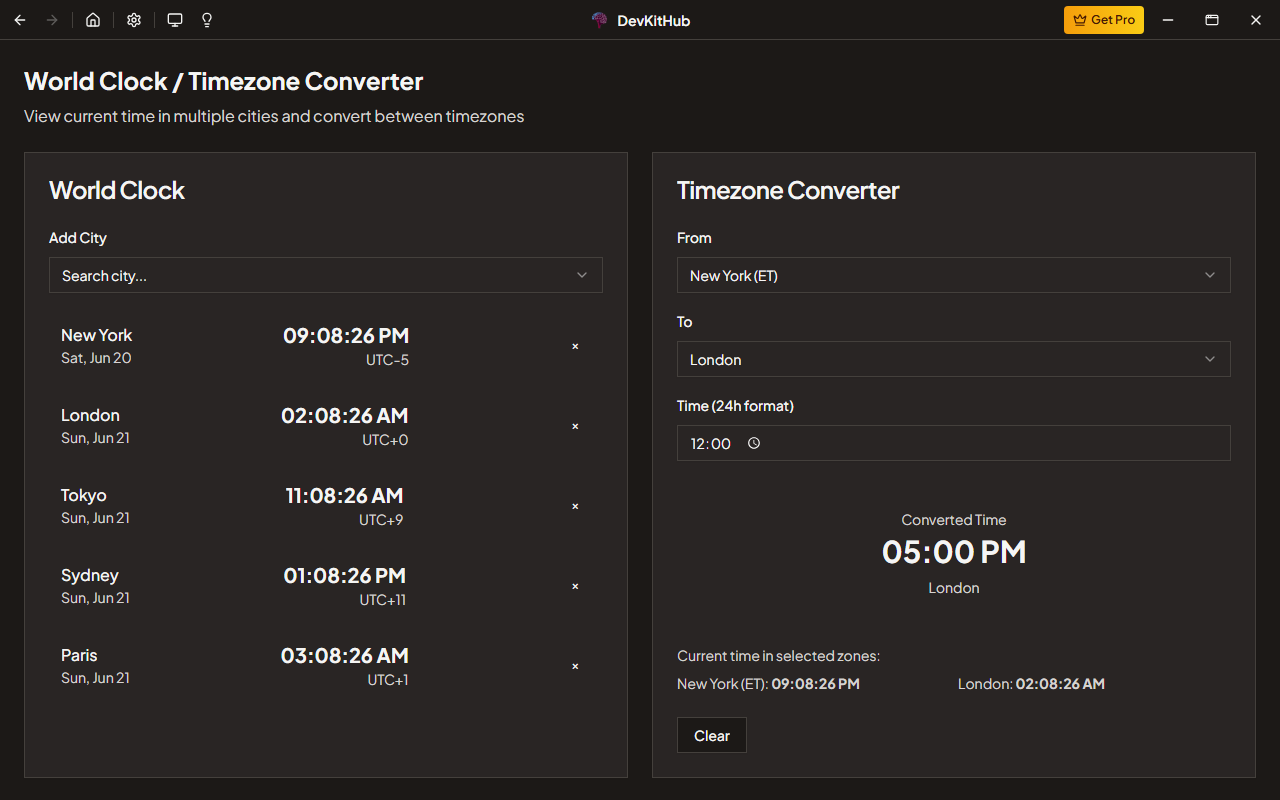Minimize the DevKitHub window
1280x800 pixels.
pos(1167,20)
